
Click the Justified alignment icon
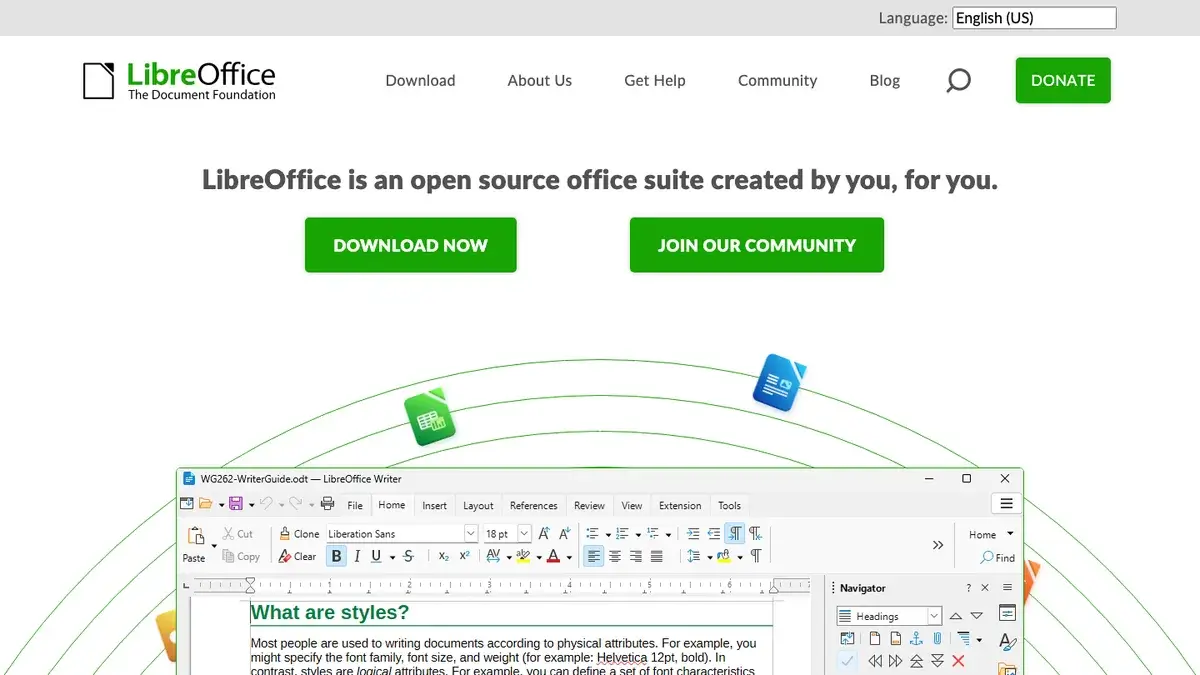(x=657, y=556)
